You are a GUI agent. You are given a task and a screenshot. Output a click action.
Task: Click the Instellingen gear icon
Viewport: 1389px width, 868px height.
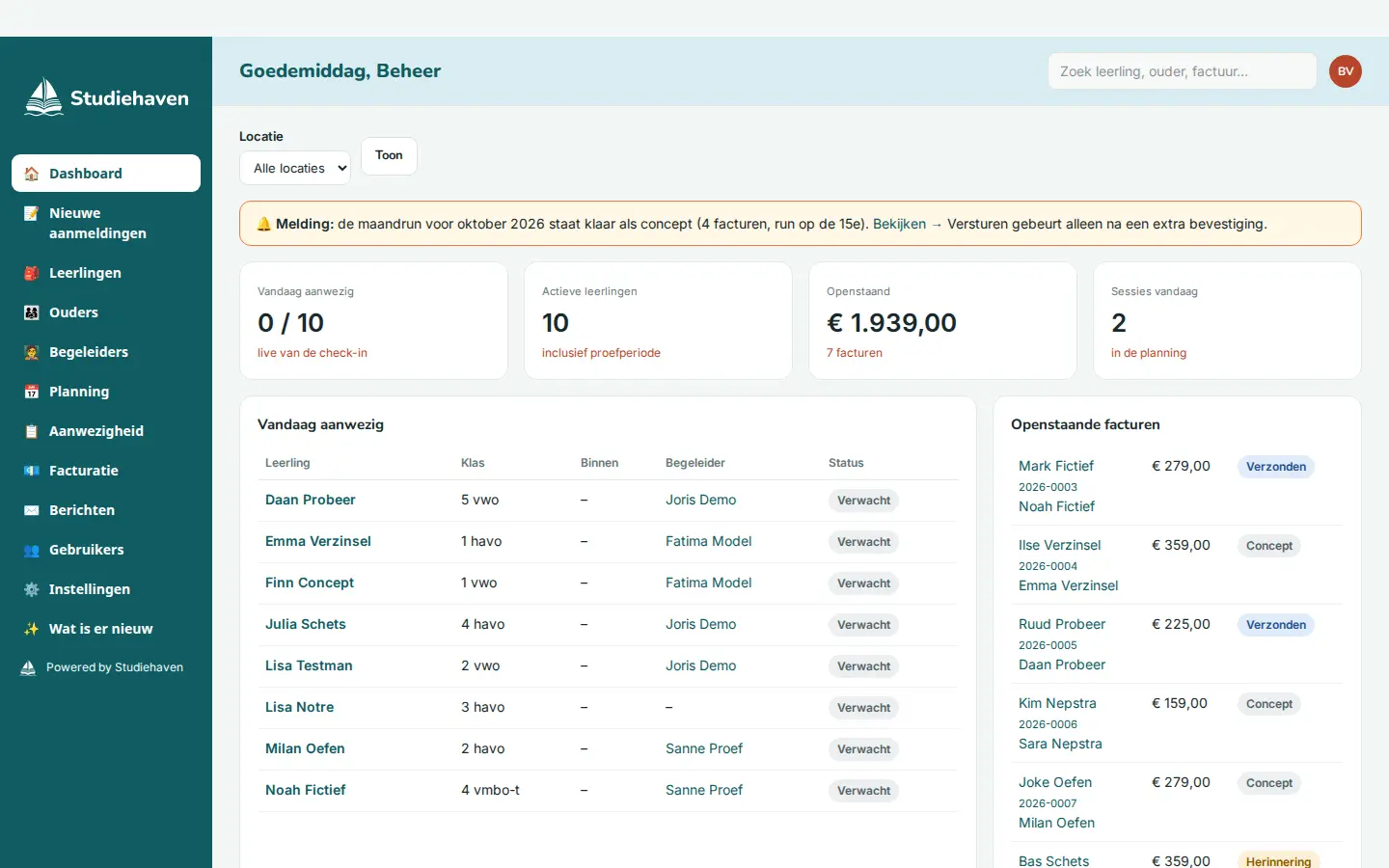[x=32, y=589]
